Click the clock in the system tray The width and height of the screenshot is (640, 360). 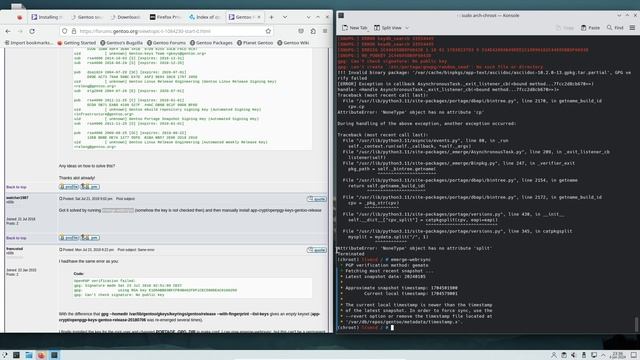pos(618,355)
